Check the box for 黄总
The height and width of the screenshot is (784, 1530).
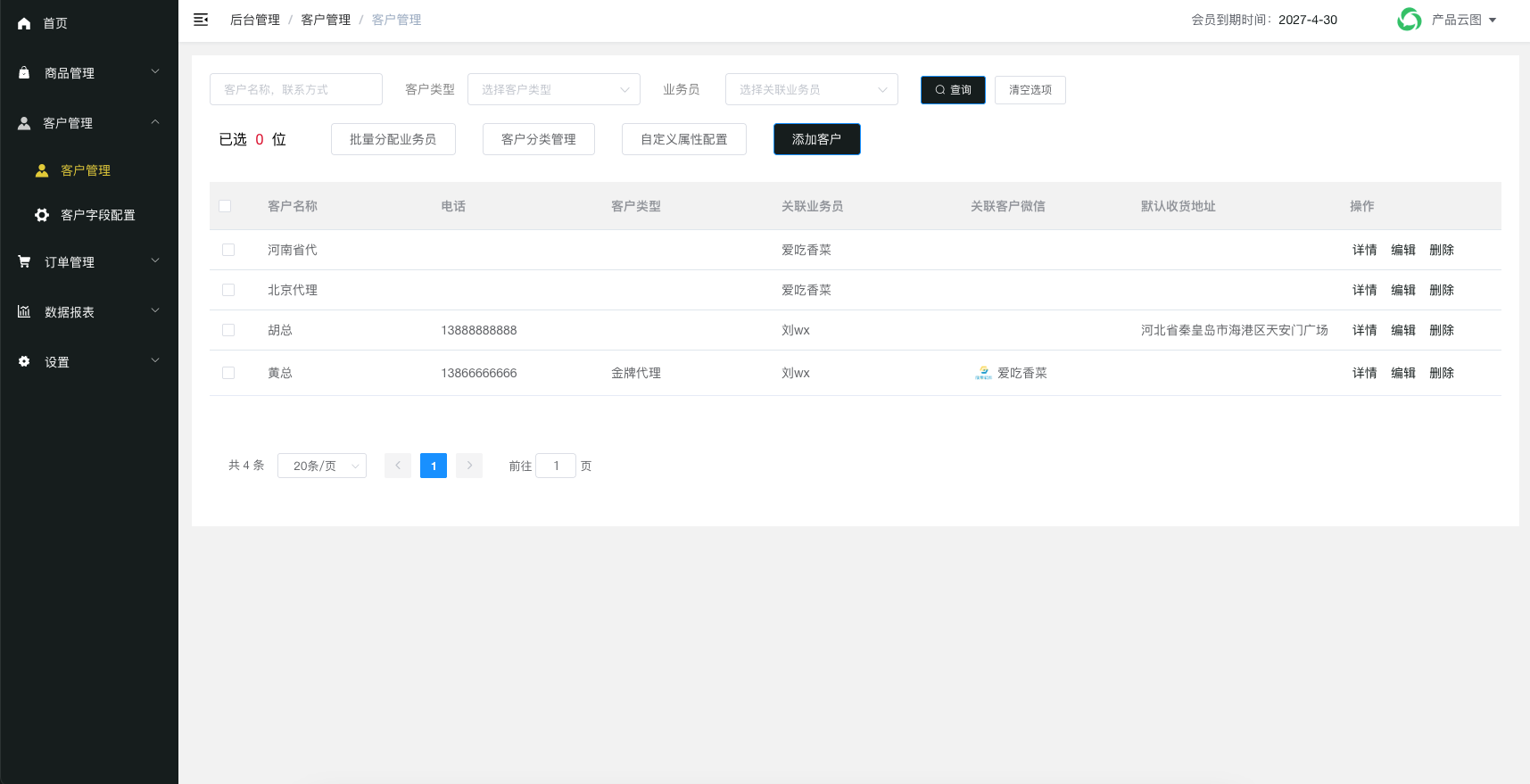point(228,373)
